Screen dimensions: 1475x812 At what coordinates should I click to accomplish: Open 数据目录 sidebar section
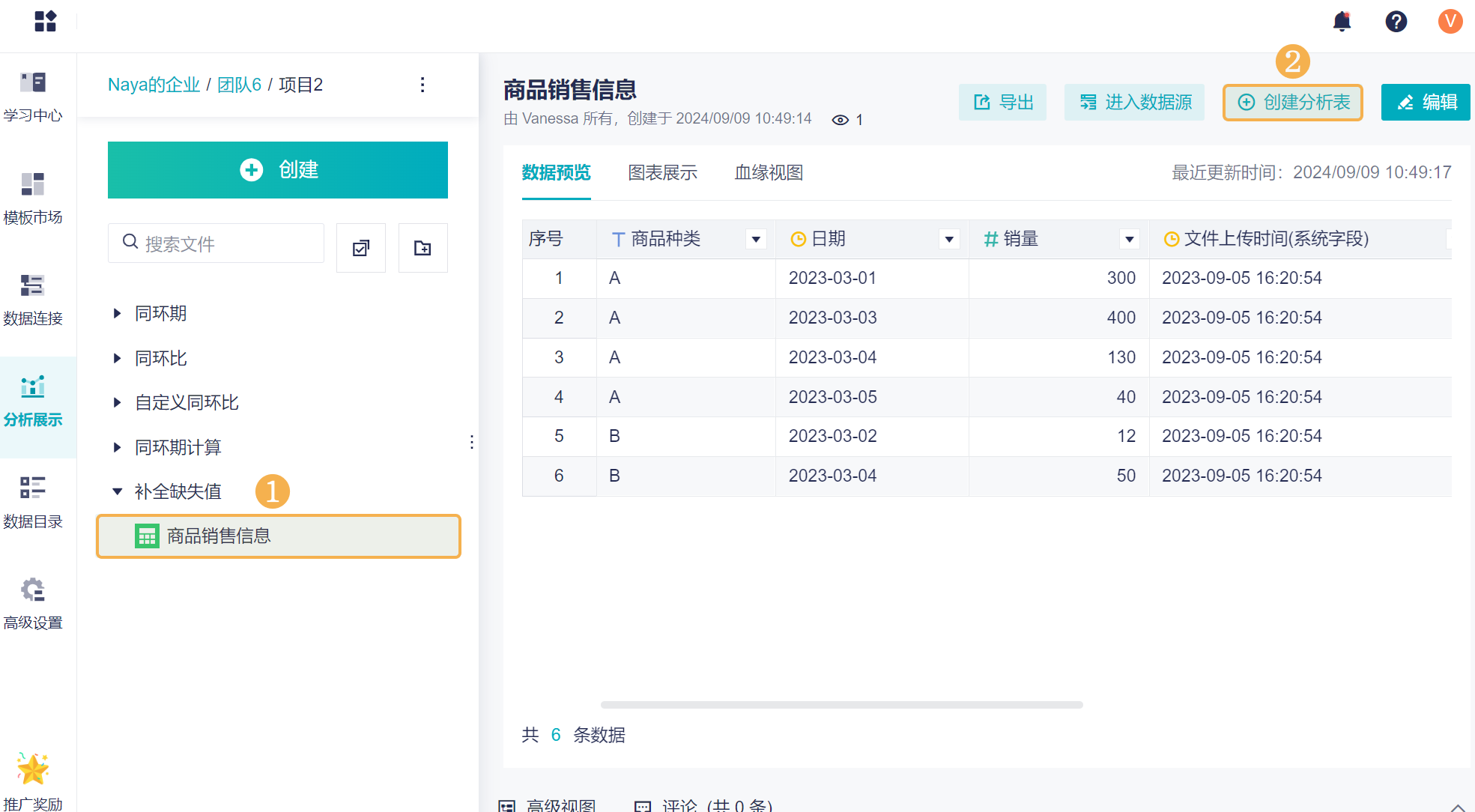tap(33, 503)
